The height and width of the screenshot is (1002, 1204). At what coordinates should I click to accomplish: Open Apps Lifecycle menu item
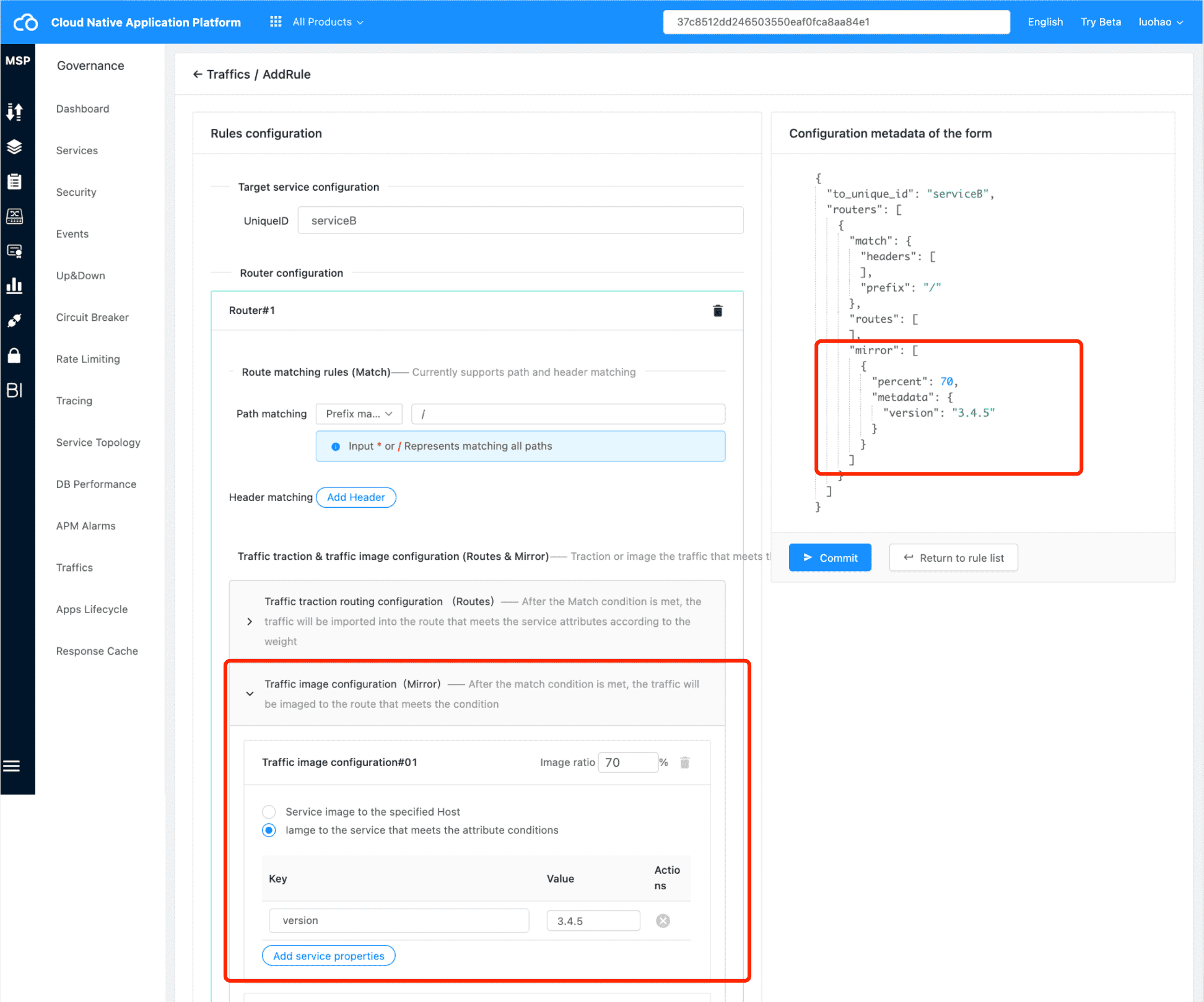coord(92,609)
